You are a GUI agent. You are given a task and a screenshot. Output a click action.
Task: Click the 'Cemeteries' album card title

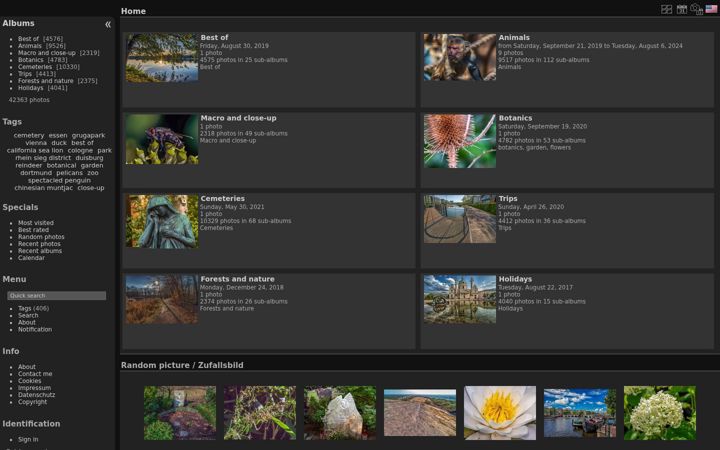click(x=223, y=199)
